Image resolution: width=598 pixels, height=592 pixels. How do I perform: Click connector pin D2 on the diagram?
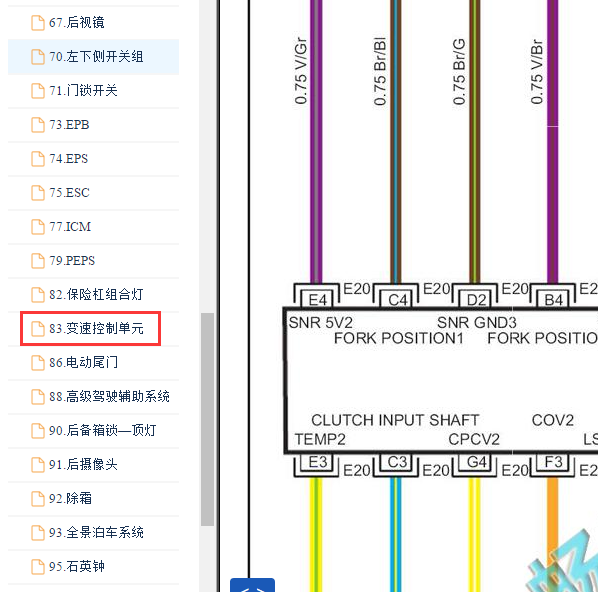(x=476, y=300)
